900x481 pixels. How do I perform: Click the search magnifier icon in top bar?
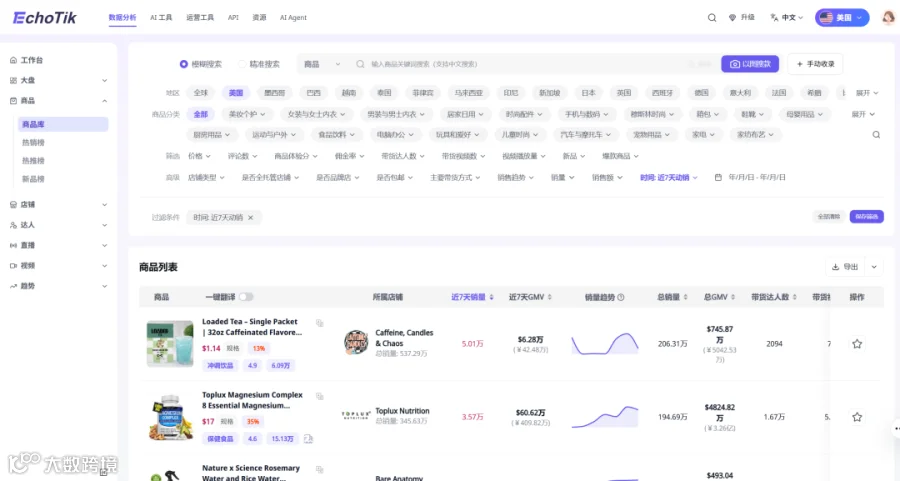(712, 18)
